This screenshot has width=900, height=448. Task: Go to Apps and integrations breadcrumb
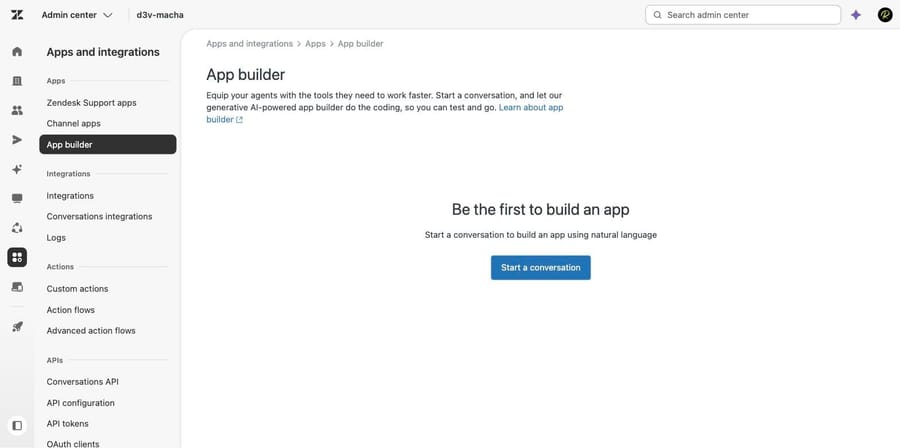coord(249,44)
